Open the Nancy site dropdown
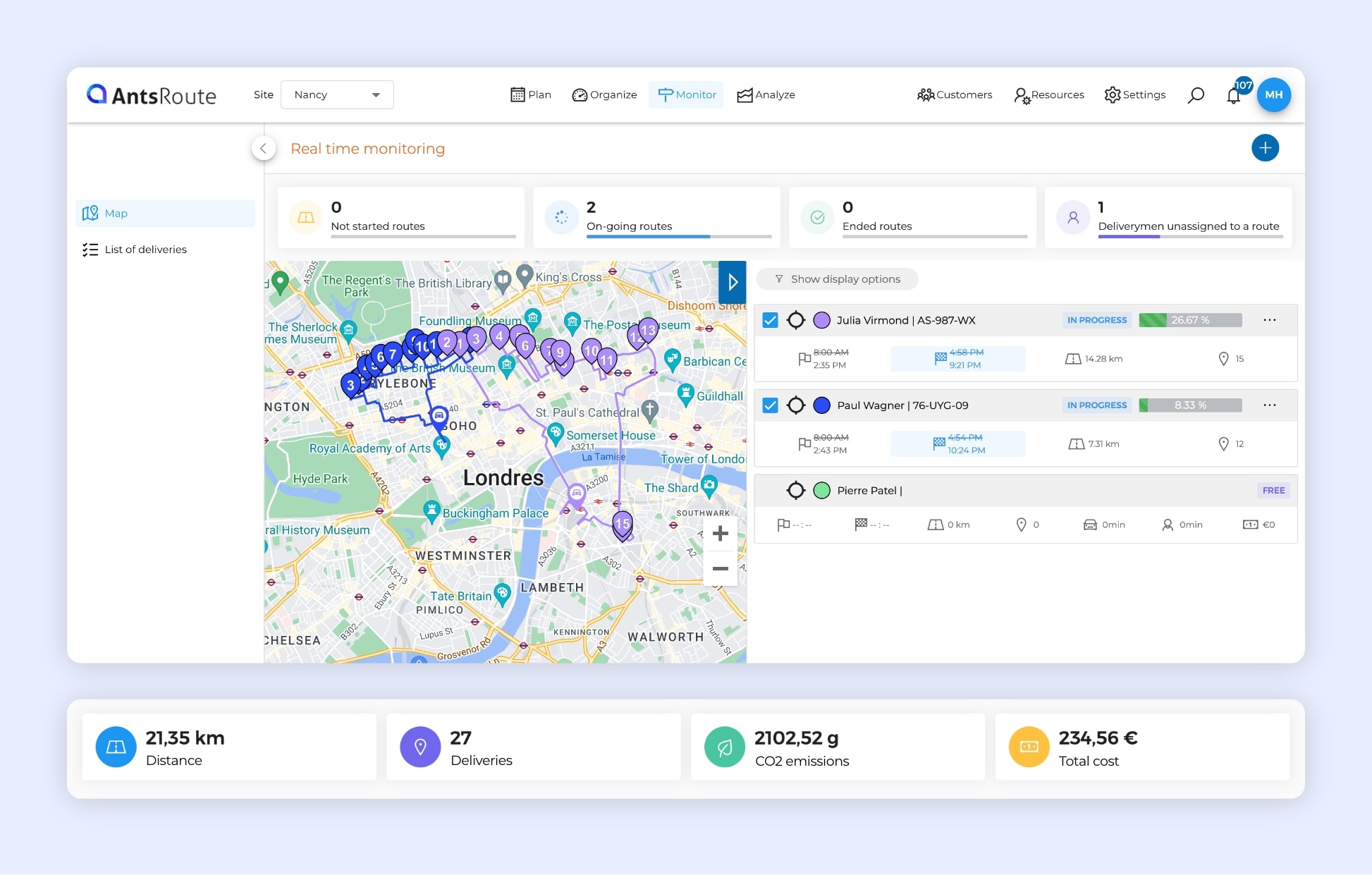Image resolution: width=1372 pixels, height=875 pixels. [x=337, y=95]
